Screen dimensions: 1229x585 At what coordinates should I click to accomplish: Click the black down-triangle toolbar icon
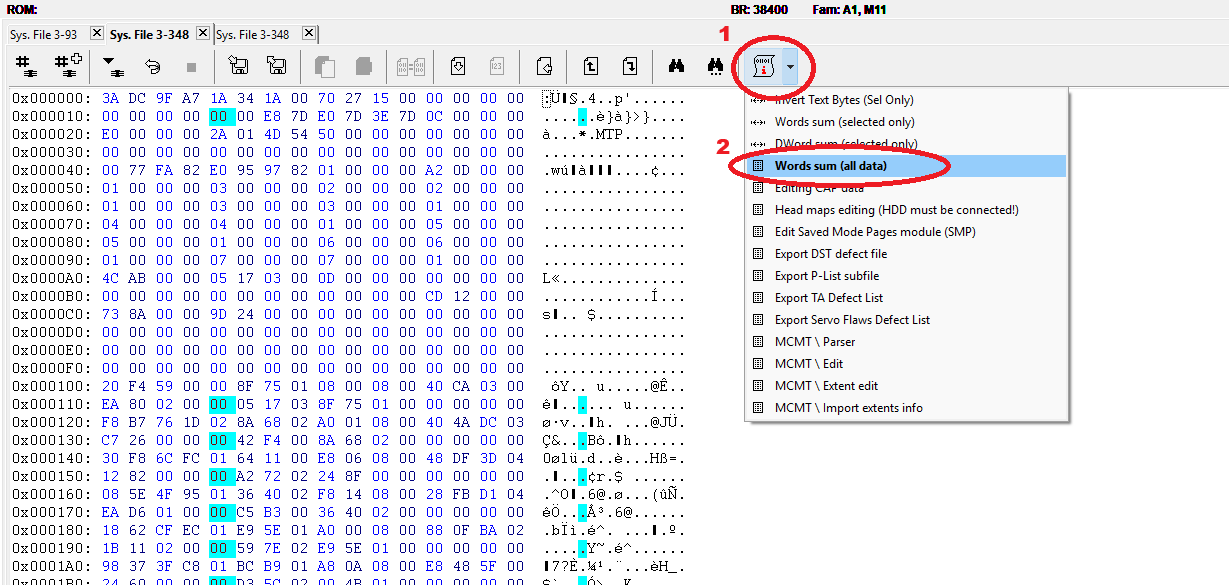111,67
